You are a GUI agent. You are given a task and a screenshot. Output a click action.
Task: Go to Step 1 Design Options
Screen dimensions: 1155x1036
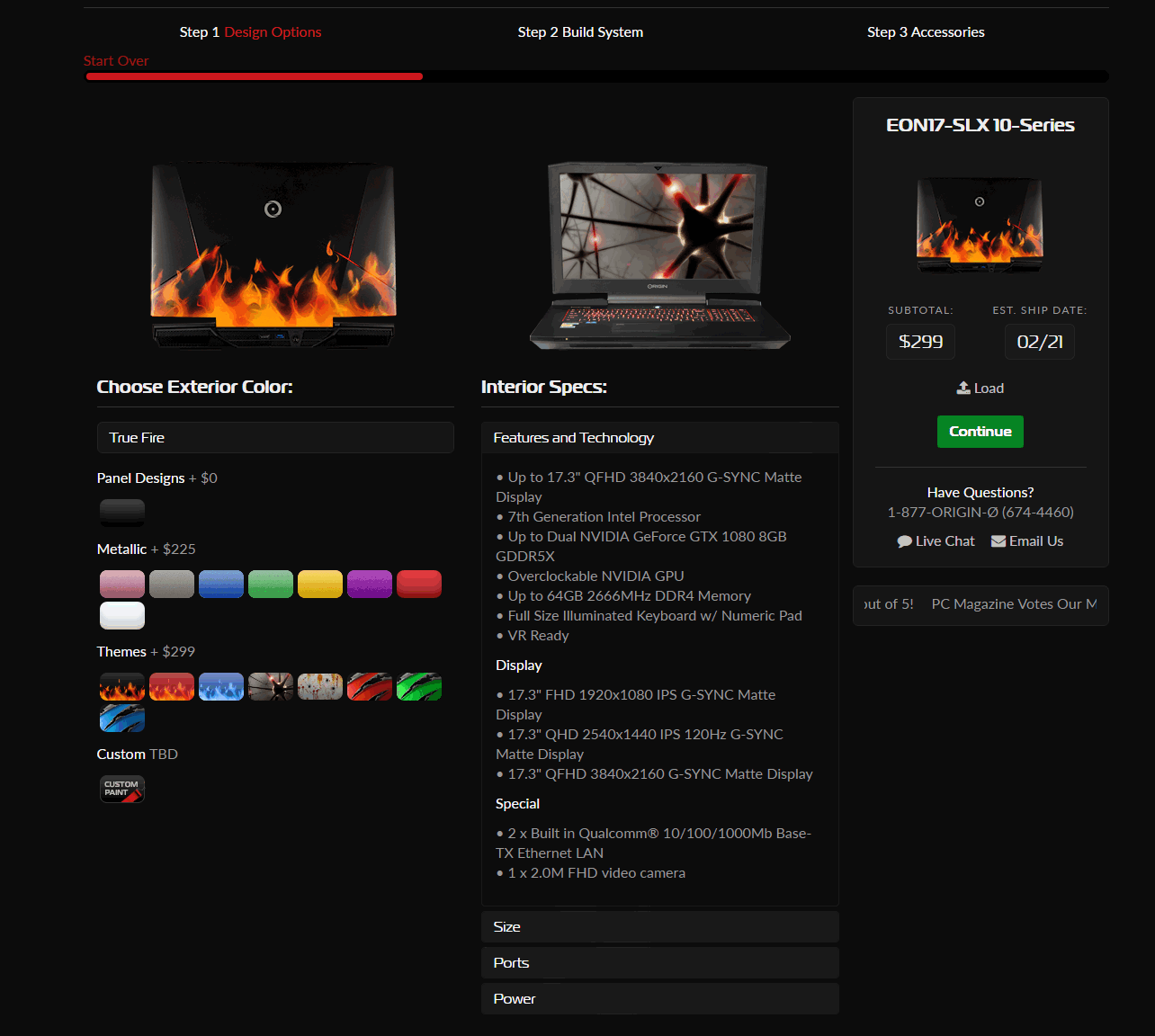250,32
